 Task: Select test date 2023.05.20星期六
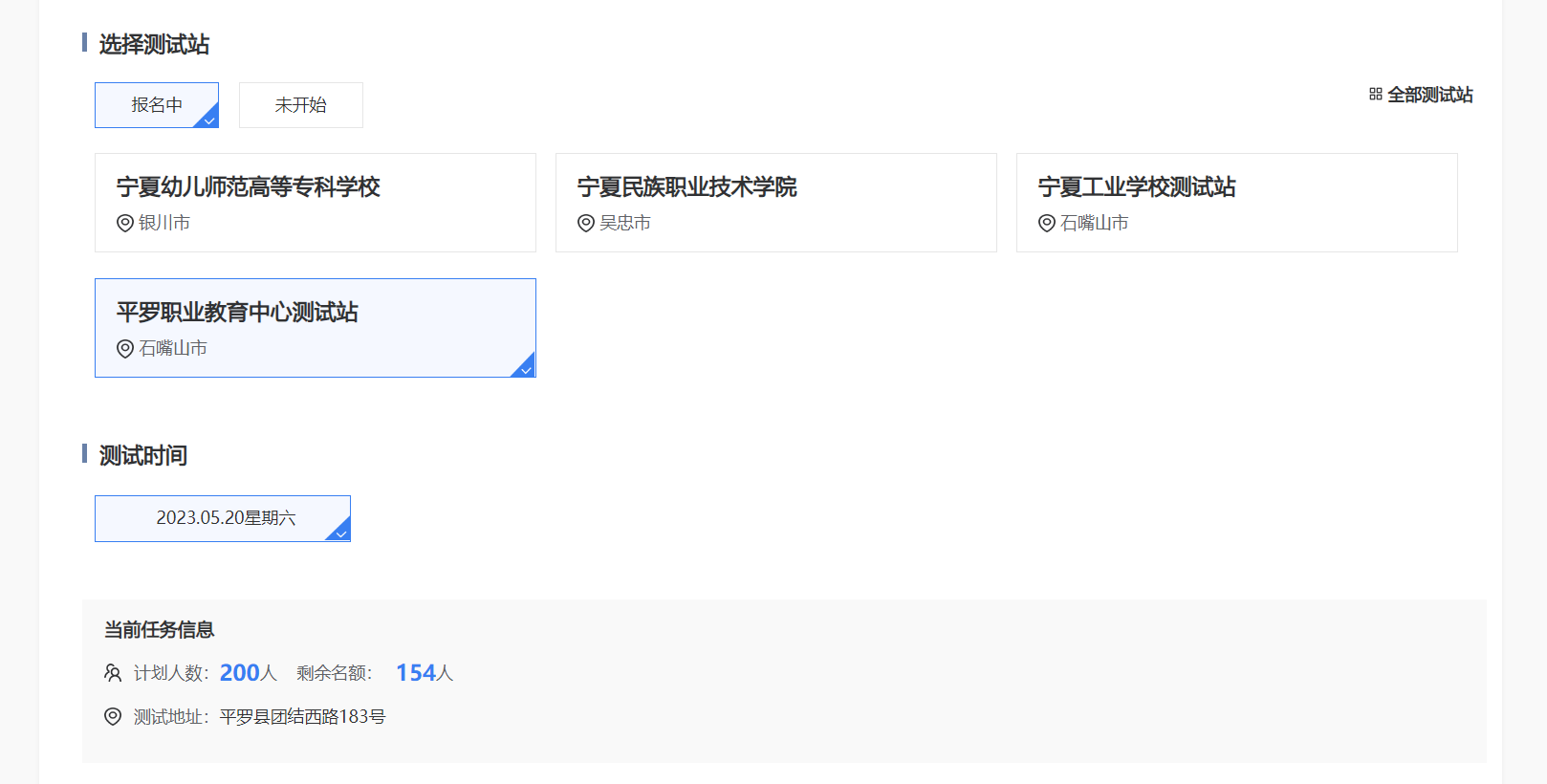coord(223,518)
